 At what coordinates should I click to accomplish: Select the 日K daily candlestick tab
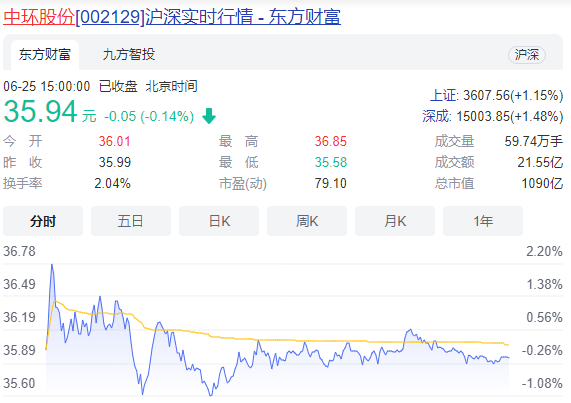point(219,221)
